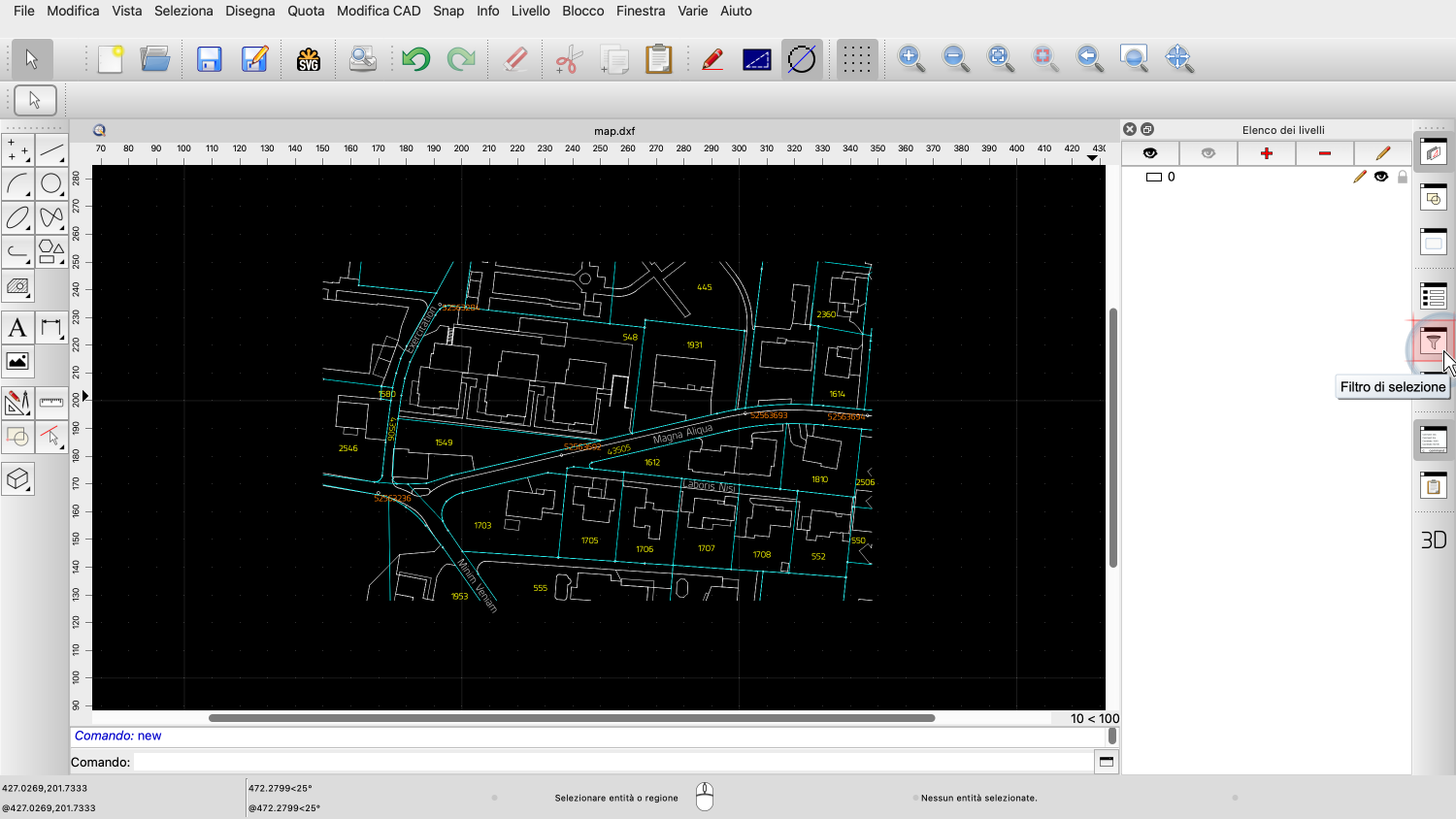Toggle the lock on layer 0
The width and height of the screenshot is (1456, 819).
coord(1403,177)
